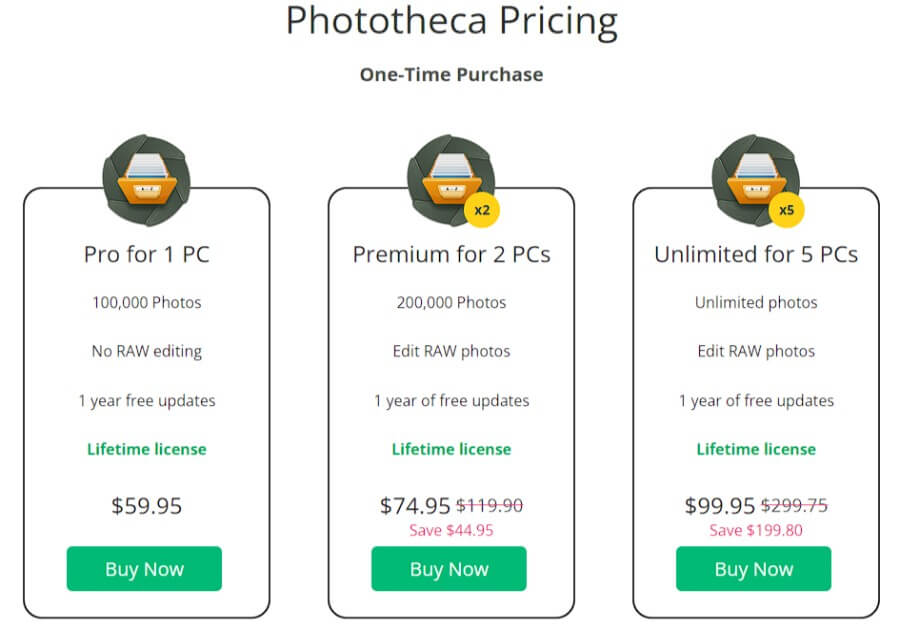Viewport: 900px width, 630px height.
Task: Click the yellow x2 badge
Action: pyautogui.click(x=482, y=210)
